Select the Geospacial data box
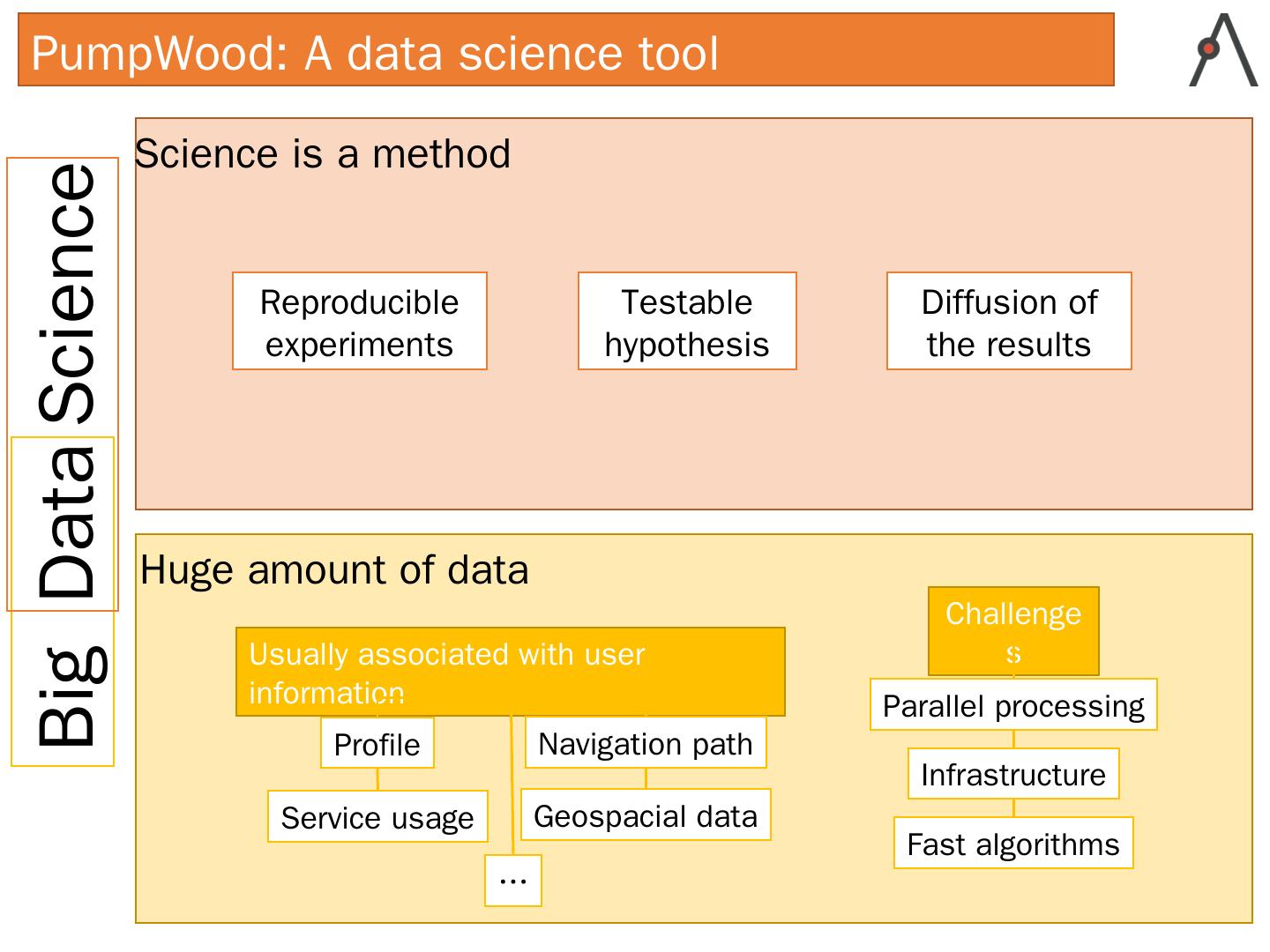The width and height of the screenshot is (1270, 952). click(646, 815)
